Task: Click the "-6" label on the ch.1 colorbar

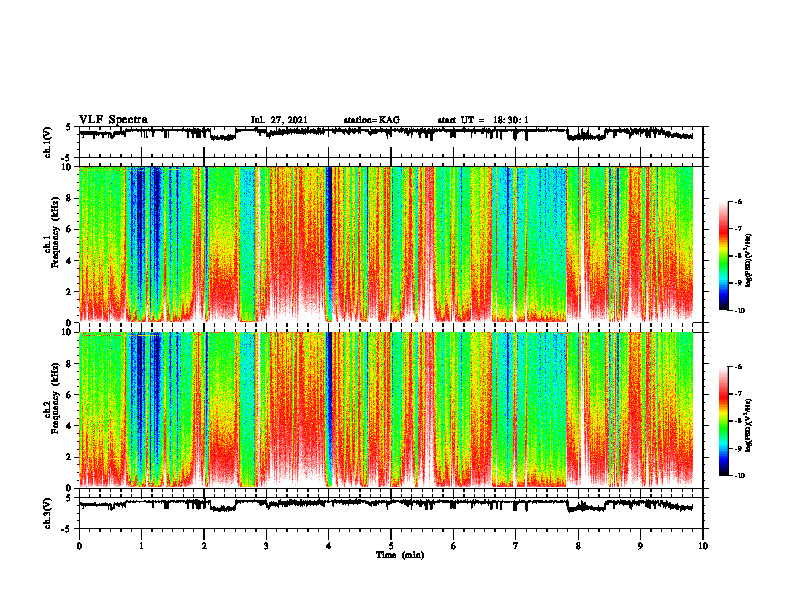Action: click(x=738, y=202)
